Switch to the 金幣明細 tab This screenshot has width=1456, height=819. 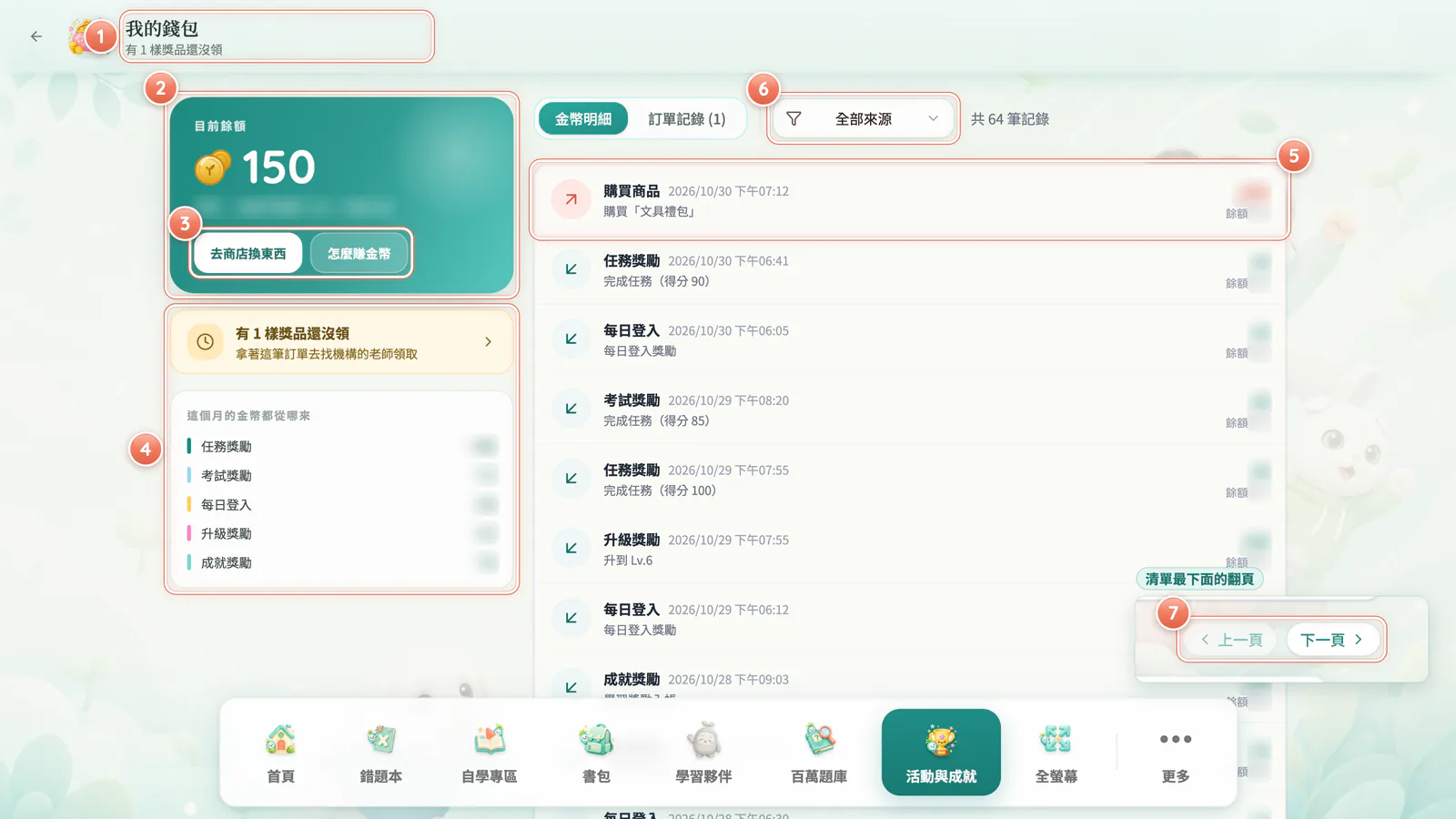583,119
